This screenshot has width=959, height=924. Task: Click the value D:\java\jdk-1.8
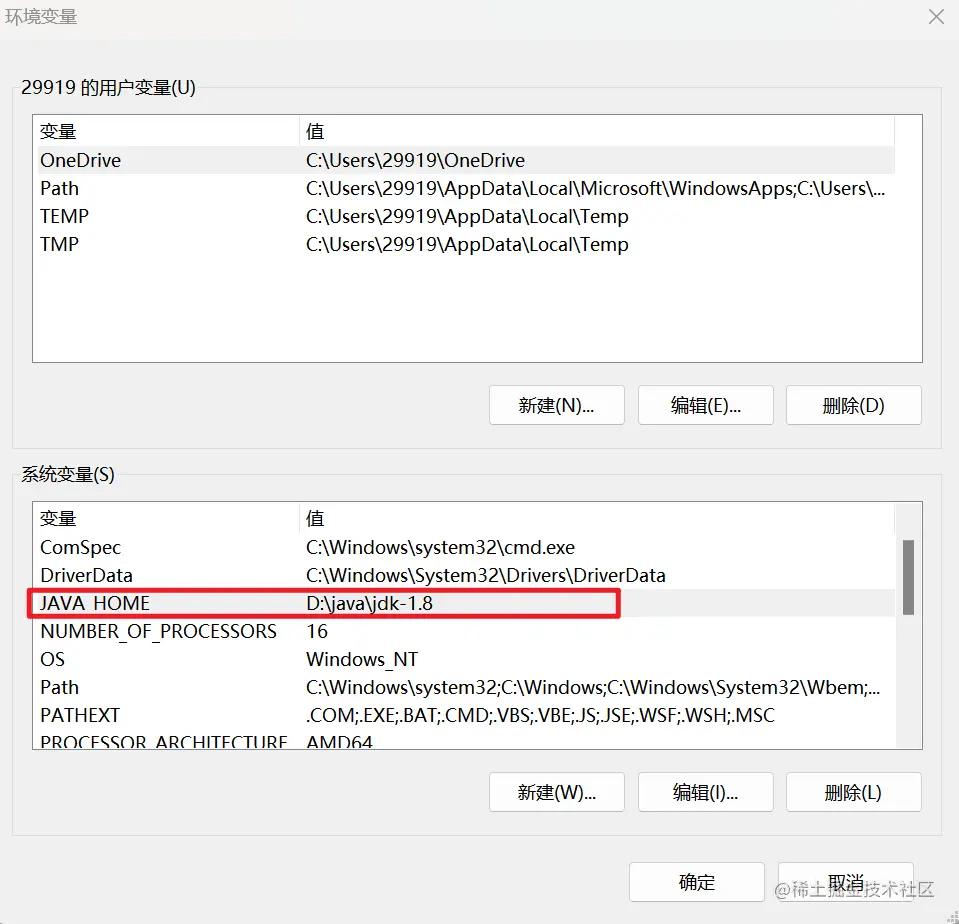pos(369,604)
